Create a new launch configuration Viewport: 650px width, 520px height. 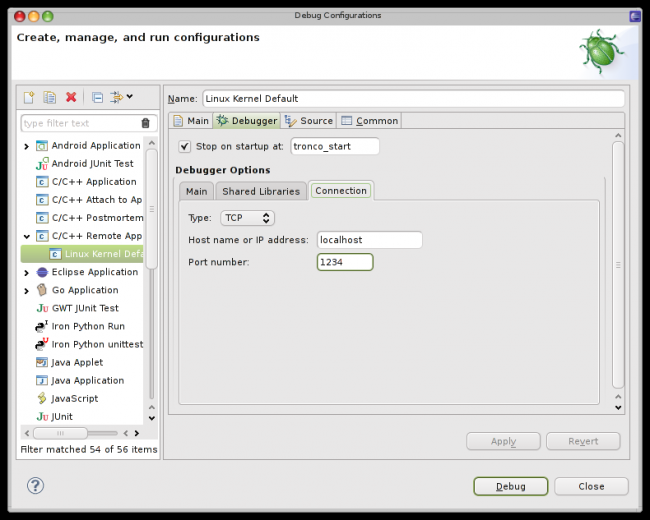[x=29, y=97]
